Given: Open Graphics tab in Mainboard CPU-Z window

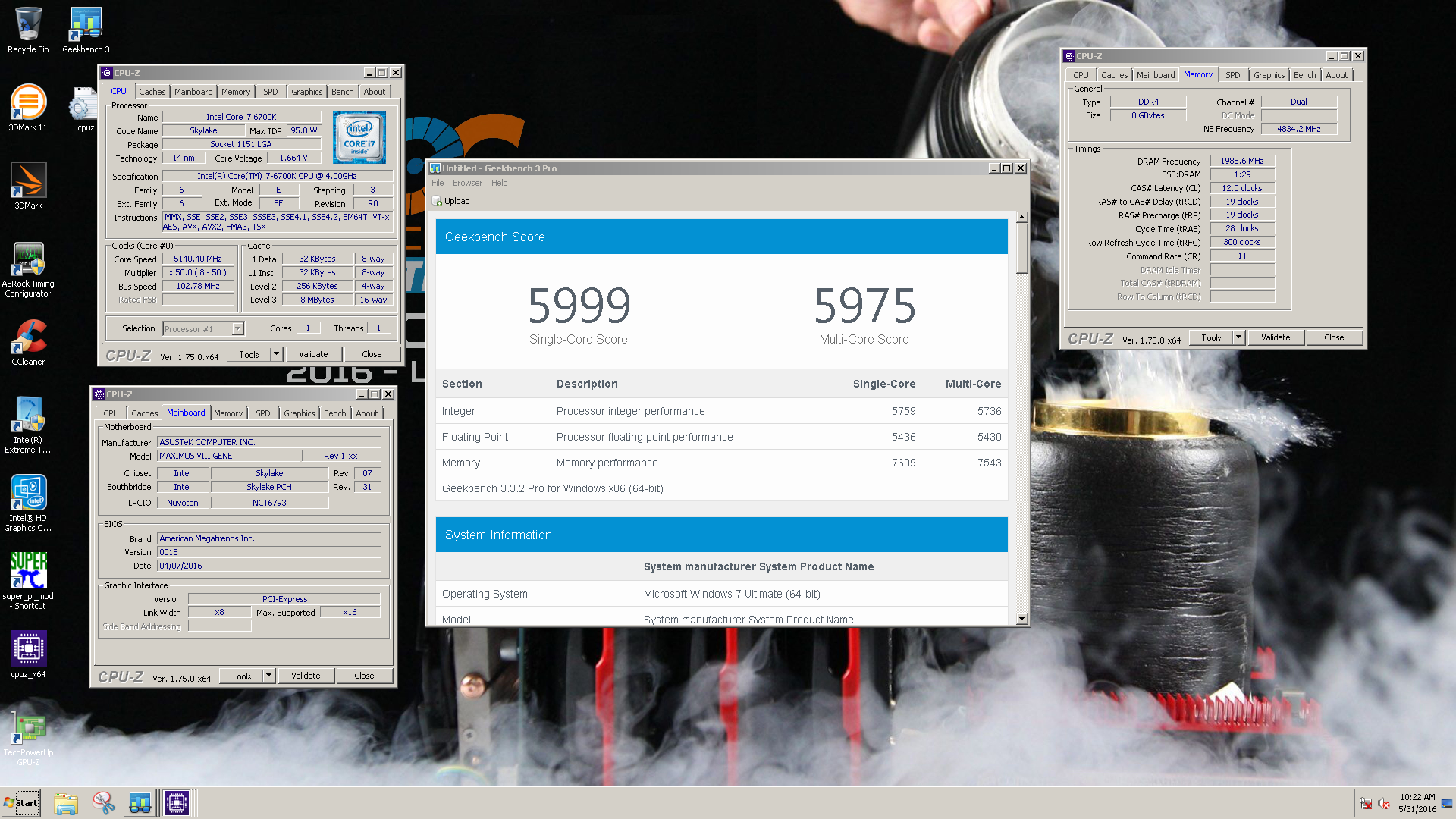Looking at the screenshot, I should [299, 413].
